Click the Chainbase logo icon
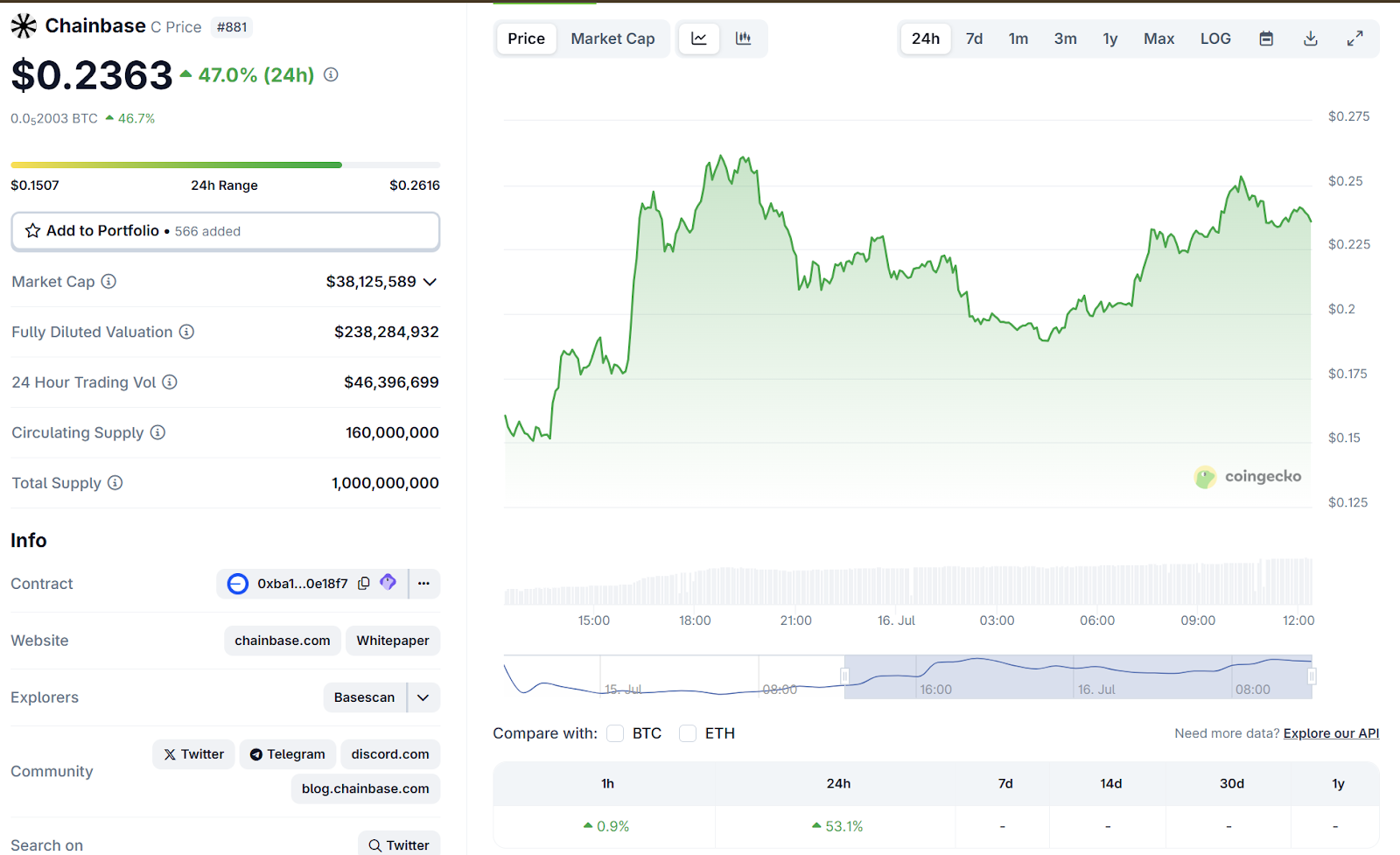Screen dimensions: 1400x855 [24, 26]
